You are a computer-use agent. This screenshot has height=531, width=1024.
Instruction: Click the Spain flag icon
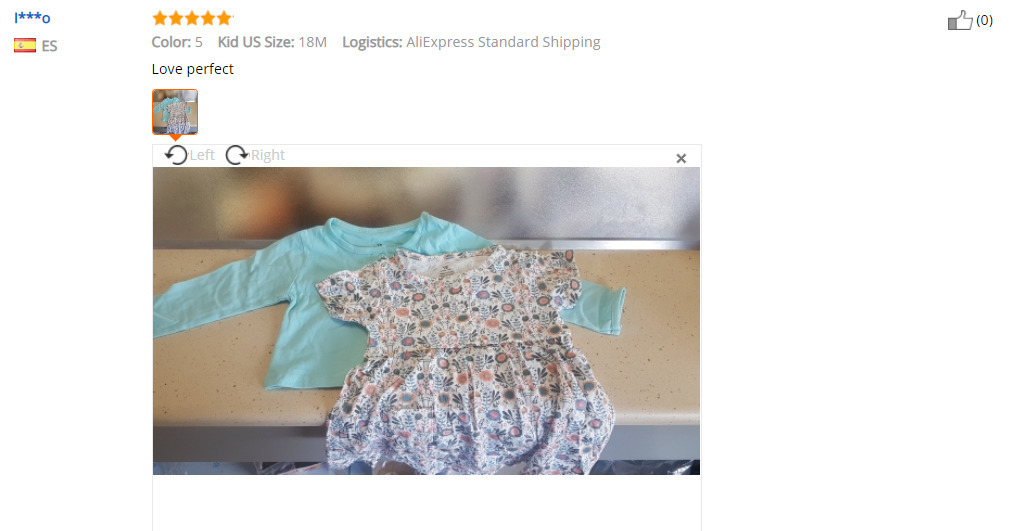[x=25, y=45]
